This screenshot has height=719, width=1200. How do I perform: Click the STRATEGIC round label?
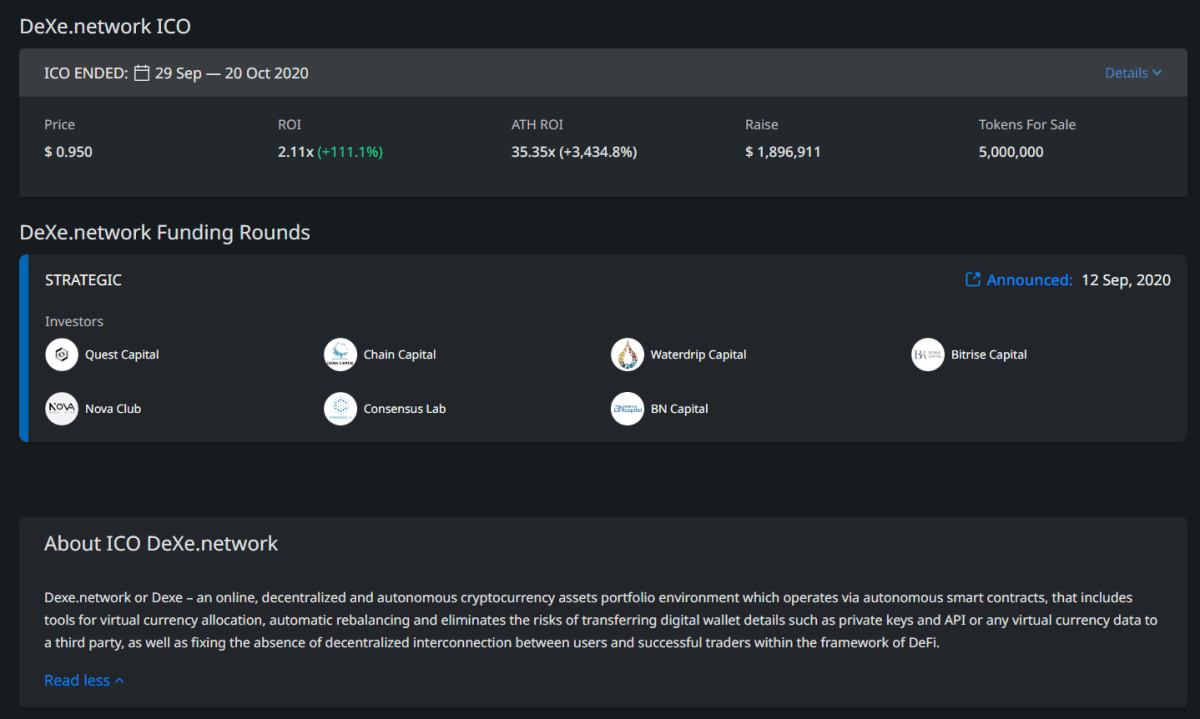tap(83, 280)
